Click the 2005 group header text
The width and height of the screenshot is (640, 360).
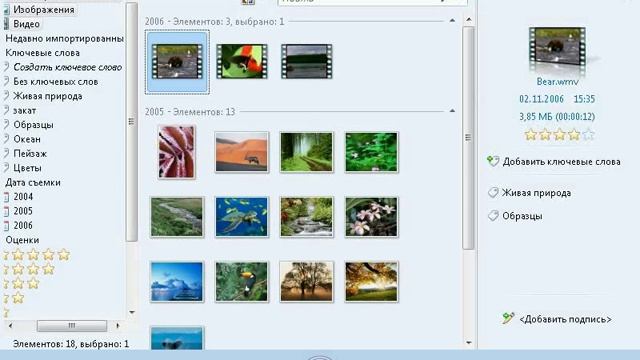tap(190, 111)
